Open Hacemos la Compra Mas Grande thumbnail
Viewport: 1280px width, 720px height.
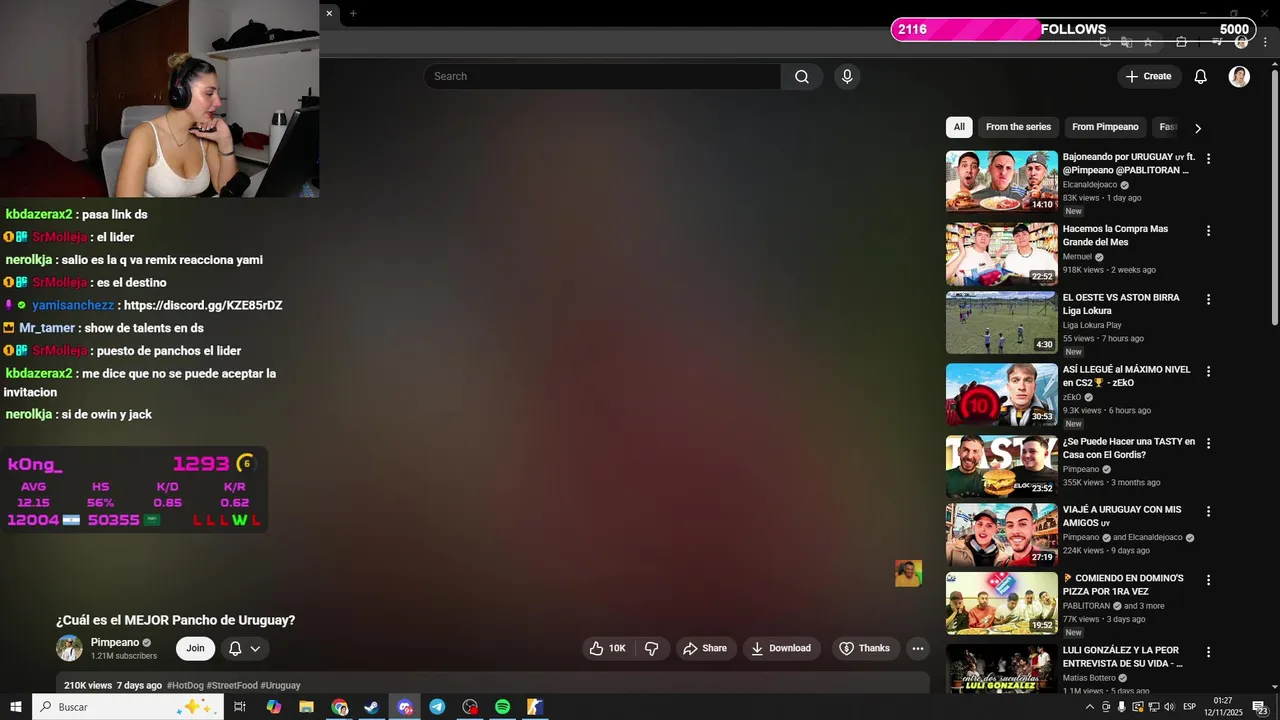[x=1001, y=254]
